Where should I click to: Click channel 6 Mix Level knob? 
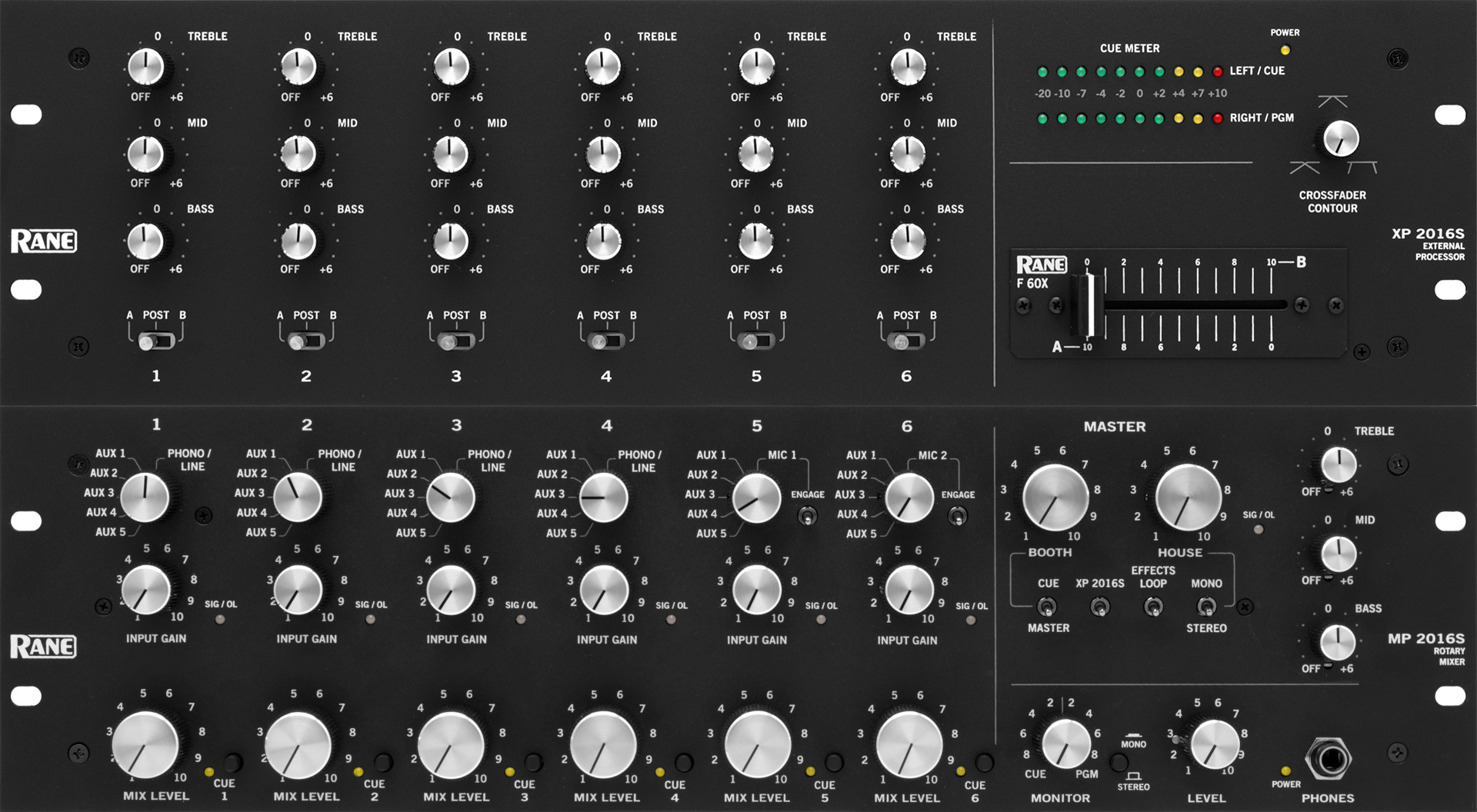tap(909, 746)
